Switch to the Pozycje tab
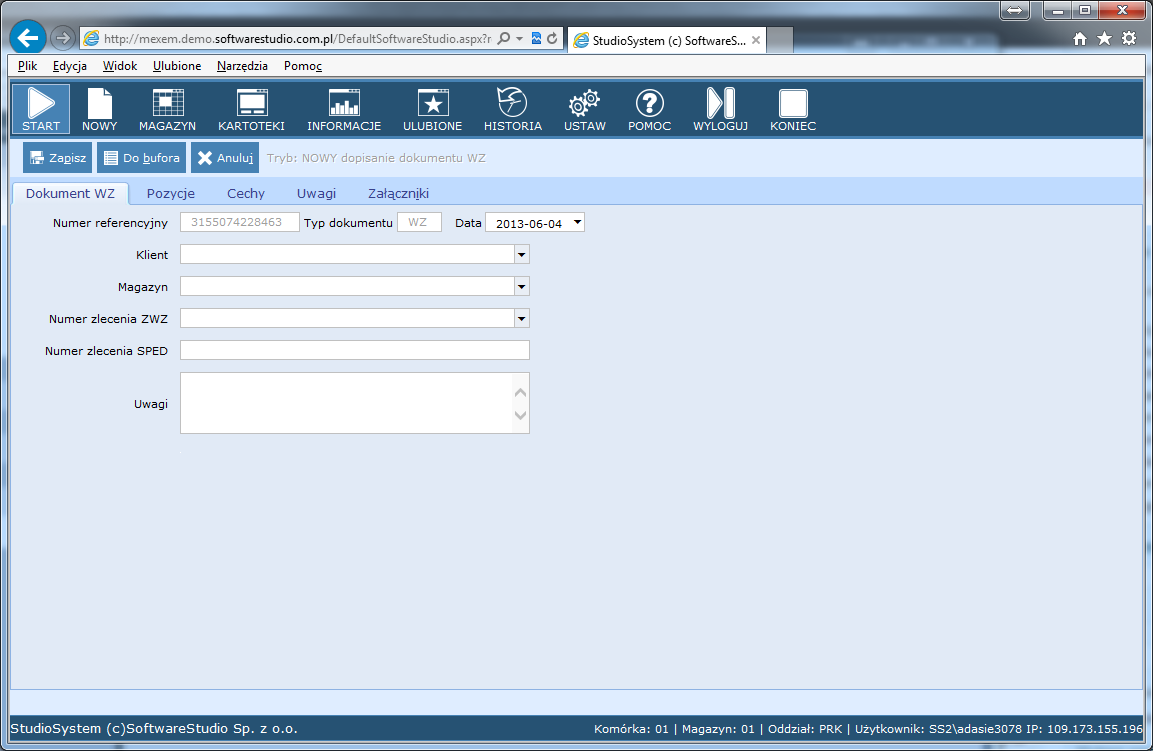1153x751 pixels. pyautogui.click(x=171, y=193)
